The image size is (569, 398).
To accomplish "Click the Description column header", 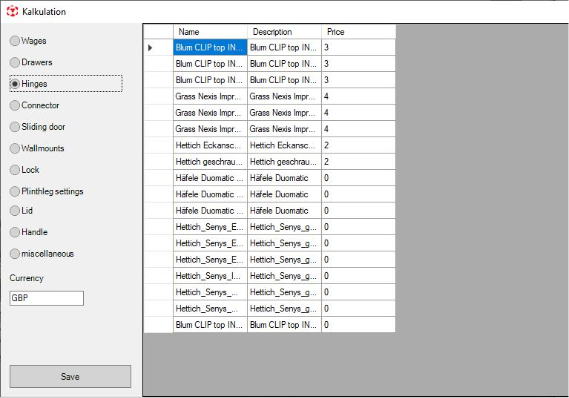I will click(x=284, y=32).
